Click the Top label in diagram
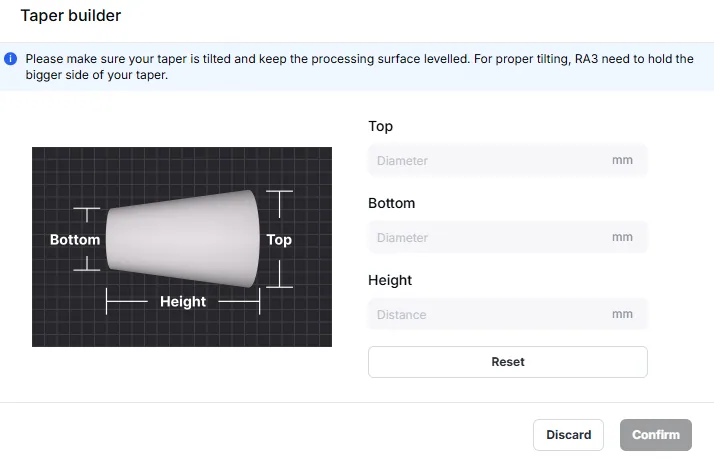This screenshot has width=714, height=459. (279, 240)
